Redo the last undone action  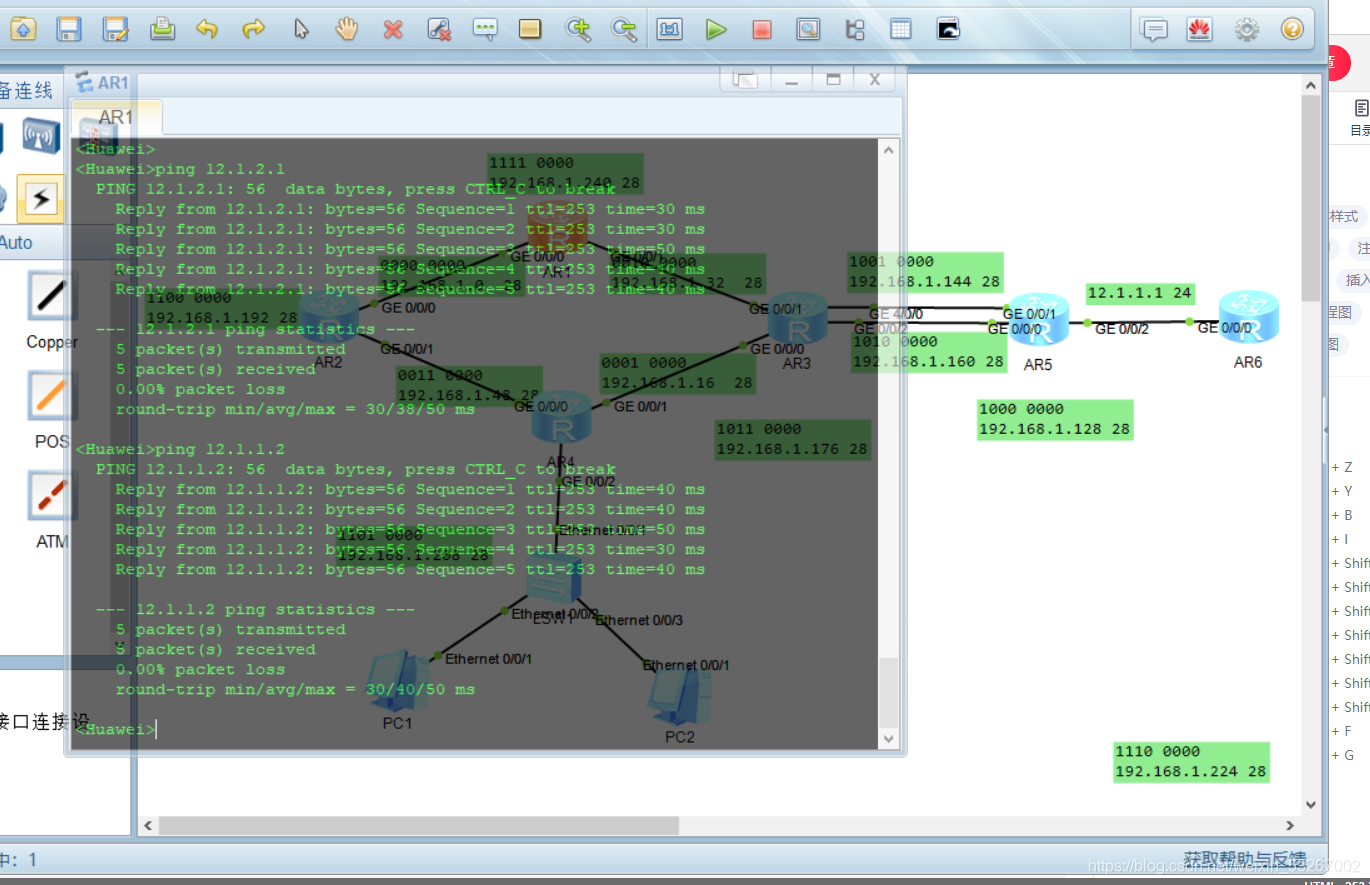[254, 29]
